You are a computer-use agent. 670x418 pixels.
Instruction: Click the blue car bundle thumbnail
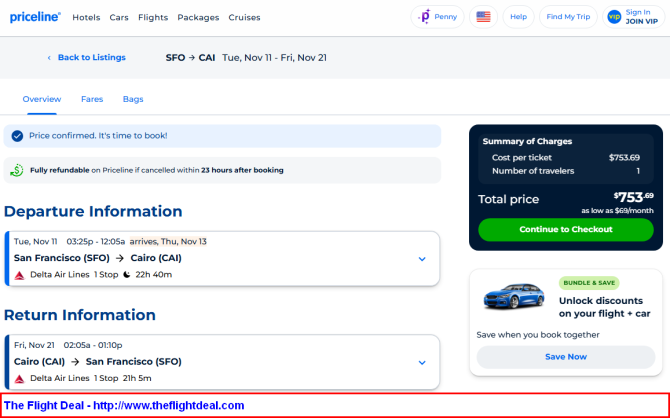(x=514, y=295)
